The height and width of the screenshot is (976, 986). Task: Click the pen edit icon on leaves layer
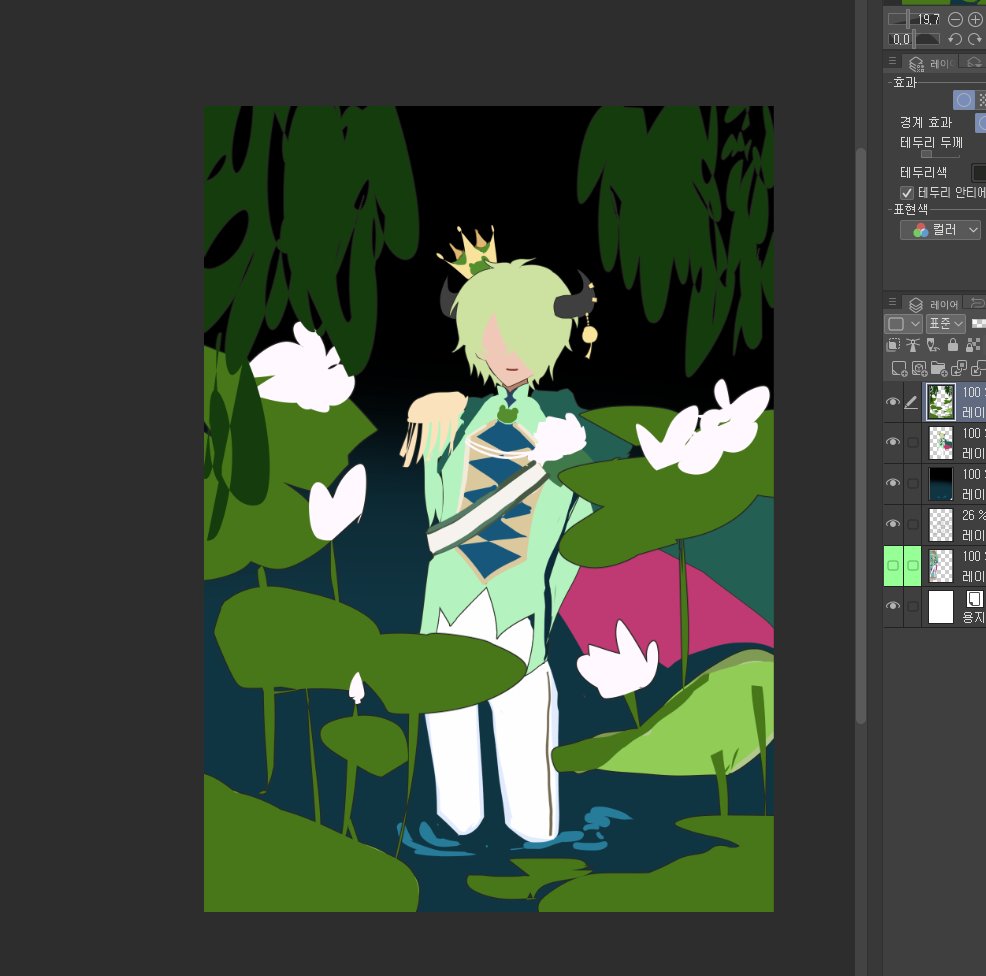point(911,402)
